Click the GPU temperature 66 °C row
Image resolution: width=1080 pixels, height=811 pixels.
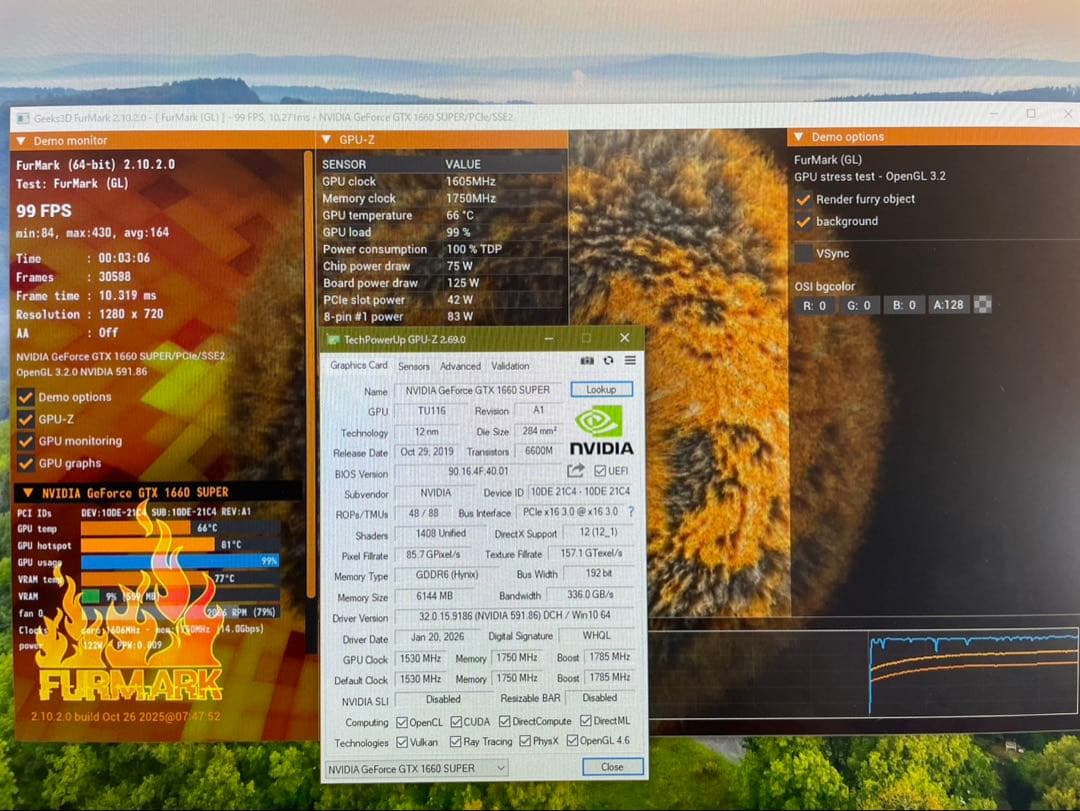[x=443, y=215]
